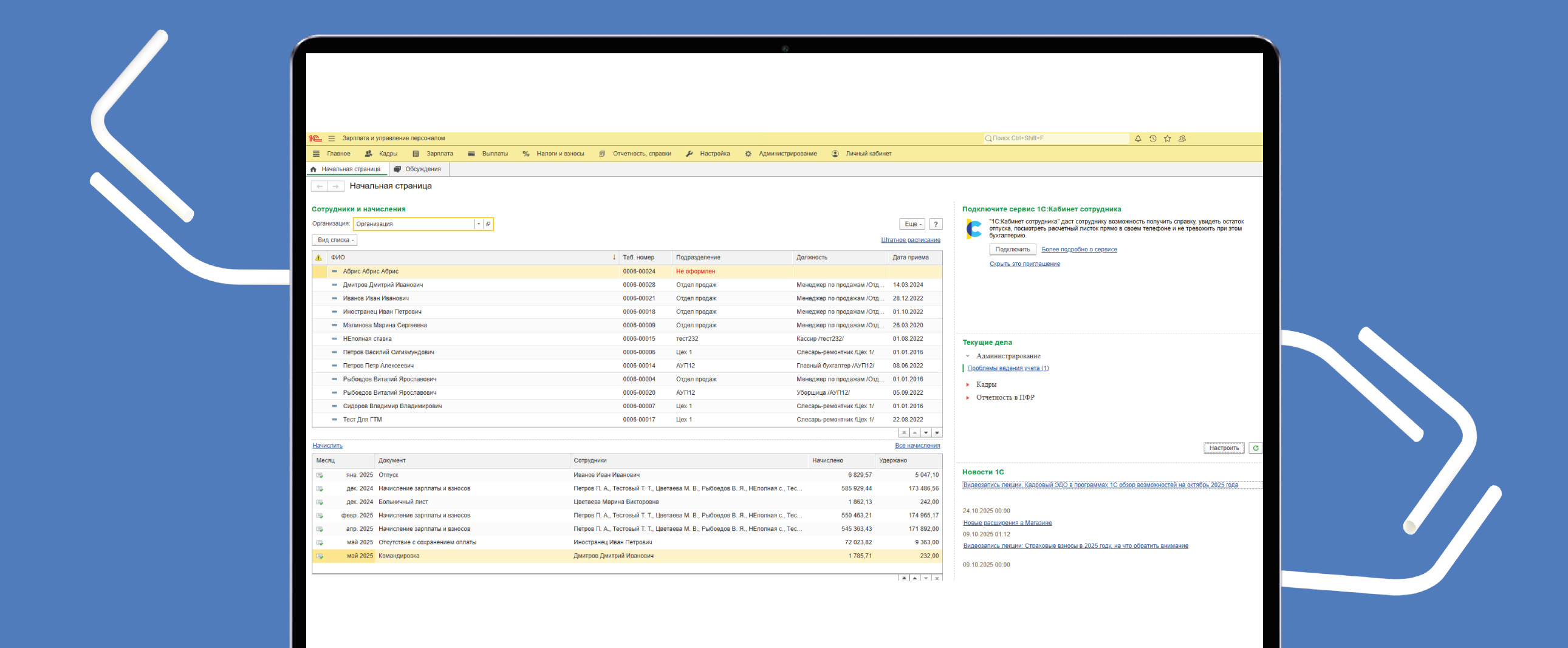
Task: Open the notifications bell icon
Action: click(1138, 138)
